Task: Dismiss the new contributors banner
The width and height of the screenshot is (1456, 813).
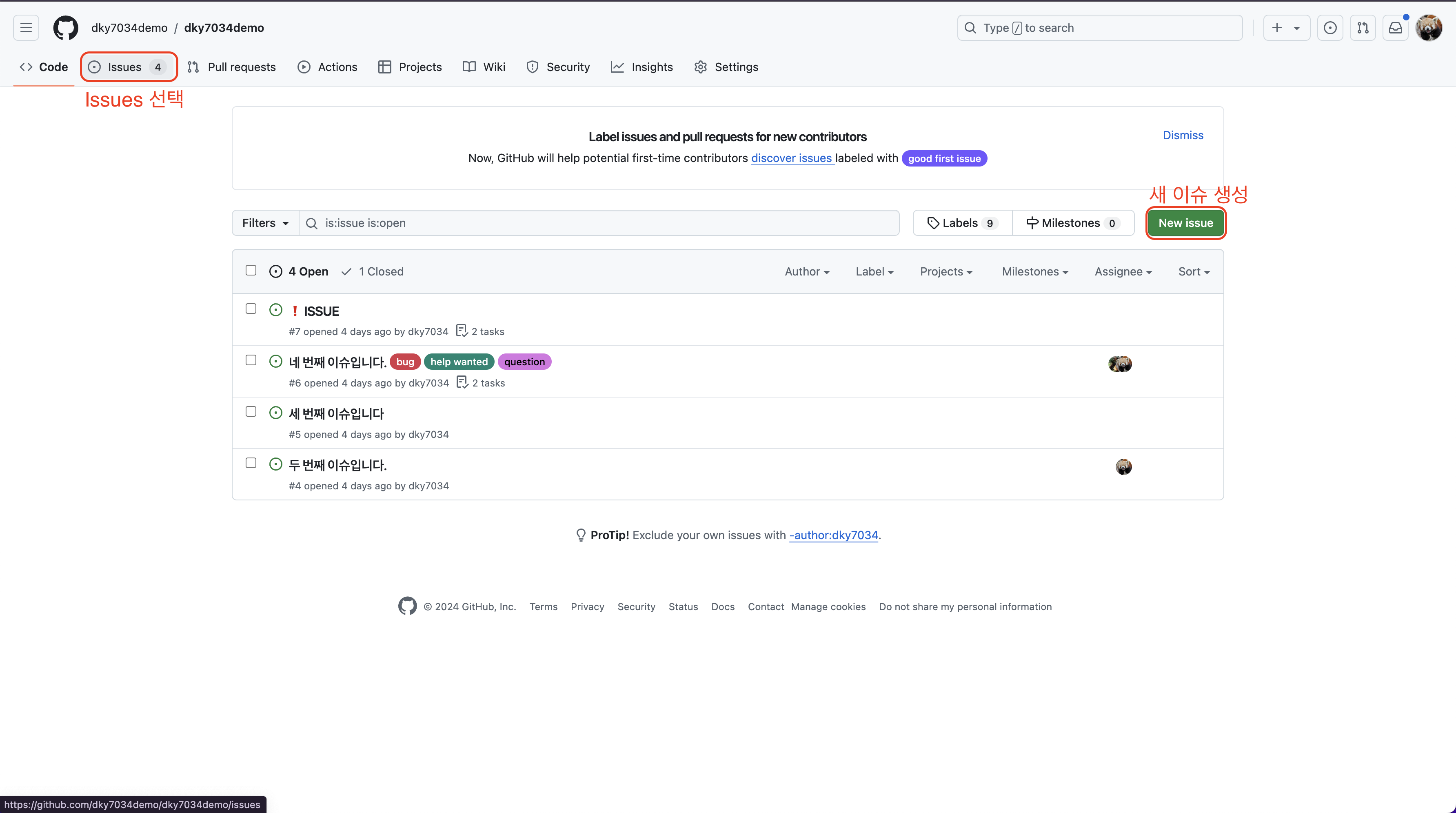Action: point(1183,135)
